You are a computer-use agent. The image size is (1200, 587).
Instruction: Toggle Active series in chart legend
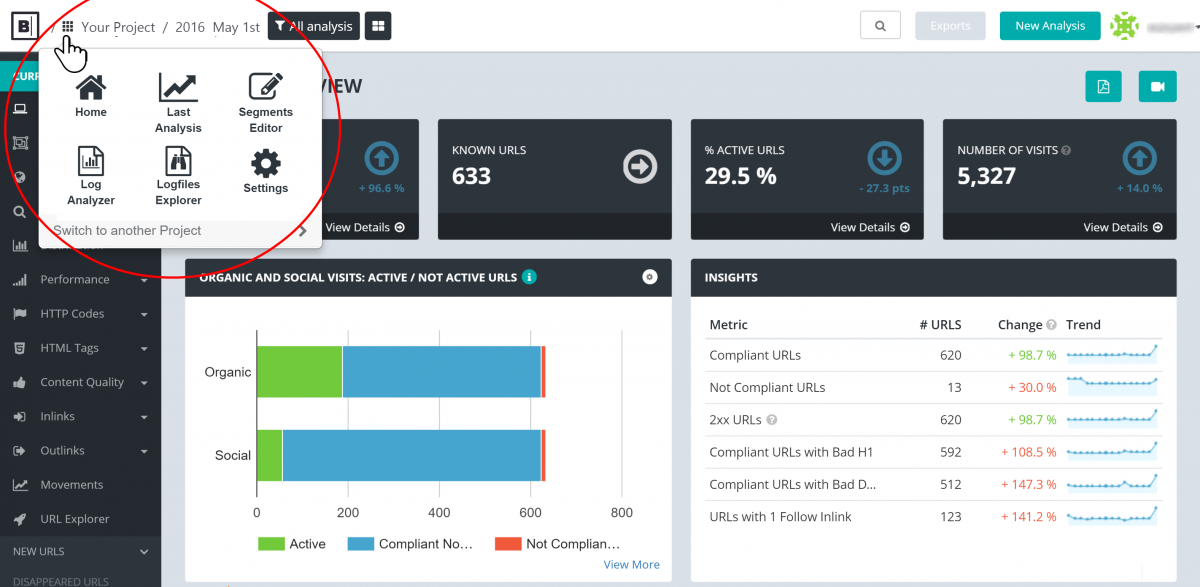[x=292, y=544]
